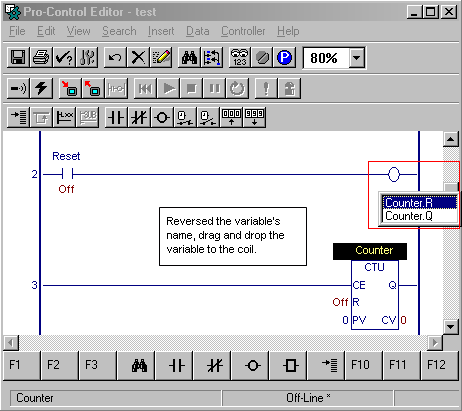Click the Delete X toolbar icon
This screenshot has width=462, height=411.
[138, 58]
